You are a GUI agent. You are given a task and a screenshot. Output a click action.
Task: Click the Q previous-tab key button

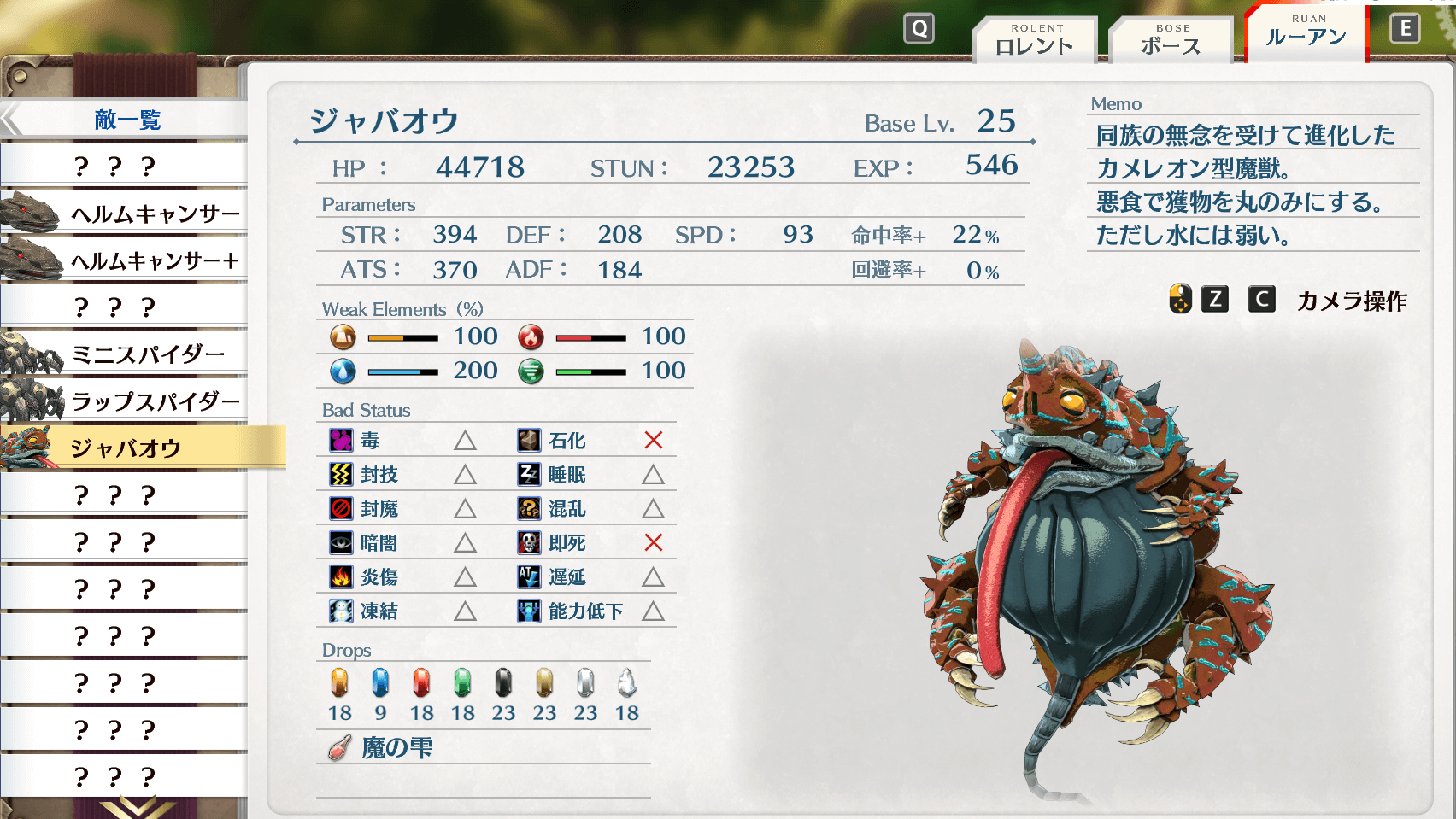click(919, 28)
